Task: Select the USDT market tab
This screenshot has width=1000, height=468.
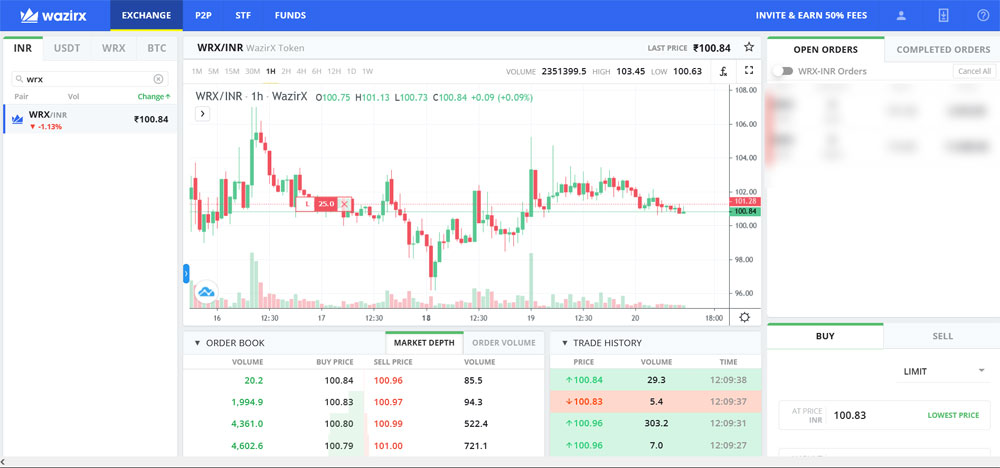Action: point(67,48)
